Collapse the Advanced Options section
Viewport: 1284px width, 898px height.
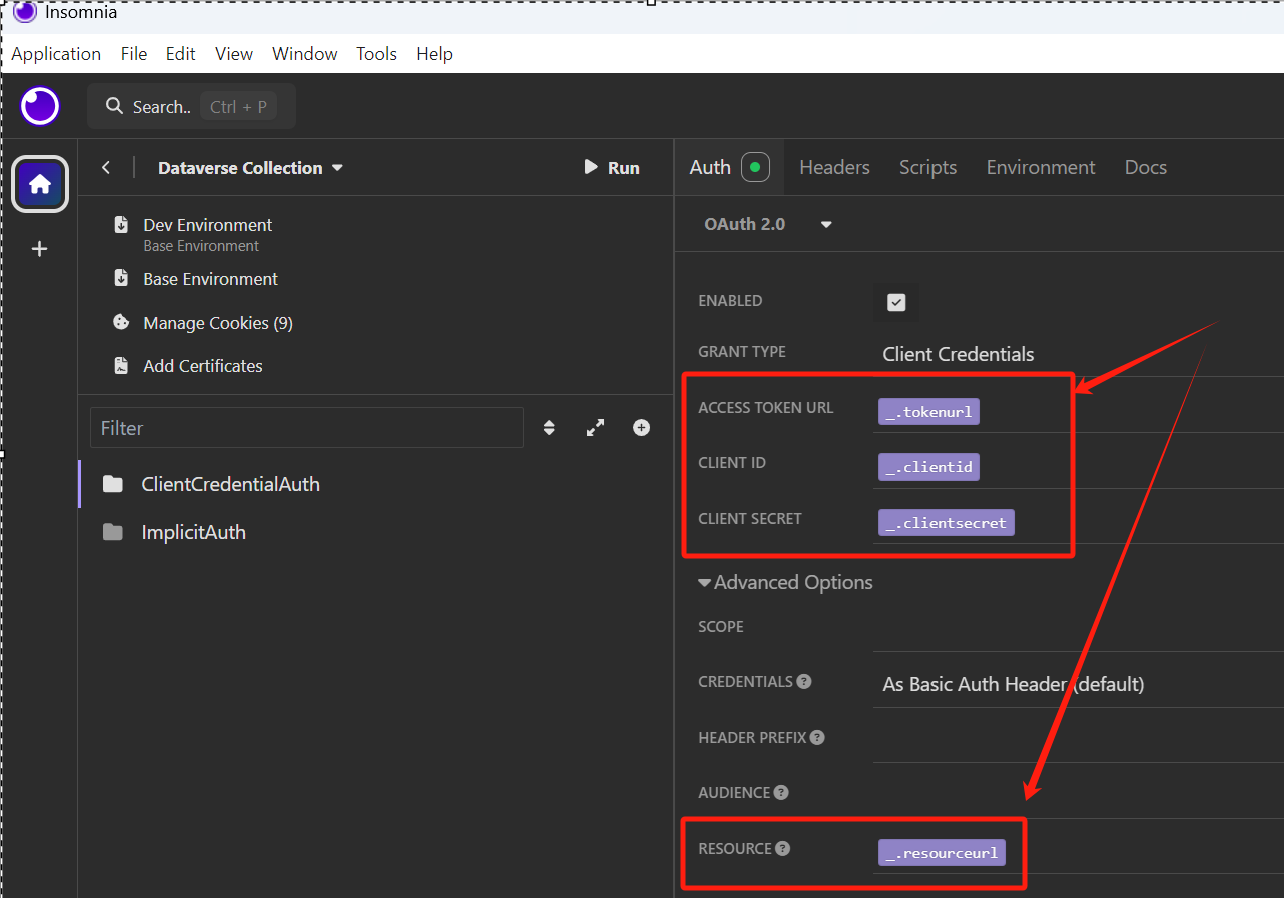click(785, 582)
